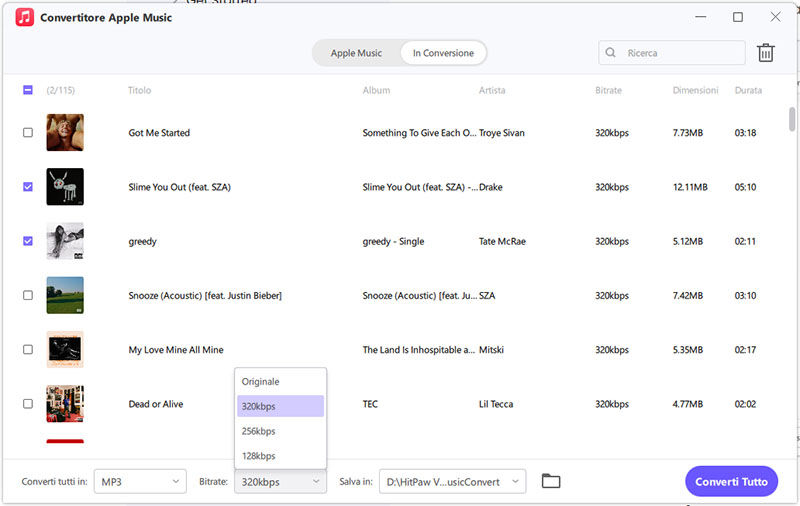This screenshot has height=506, width=800.
Task: Uncheck the greedy song checkbox
Action: [x=28, y=241]
